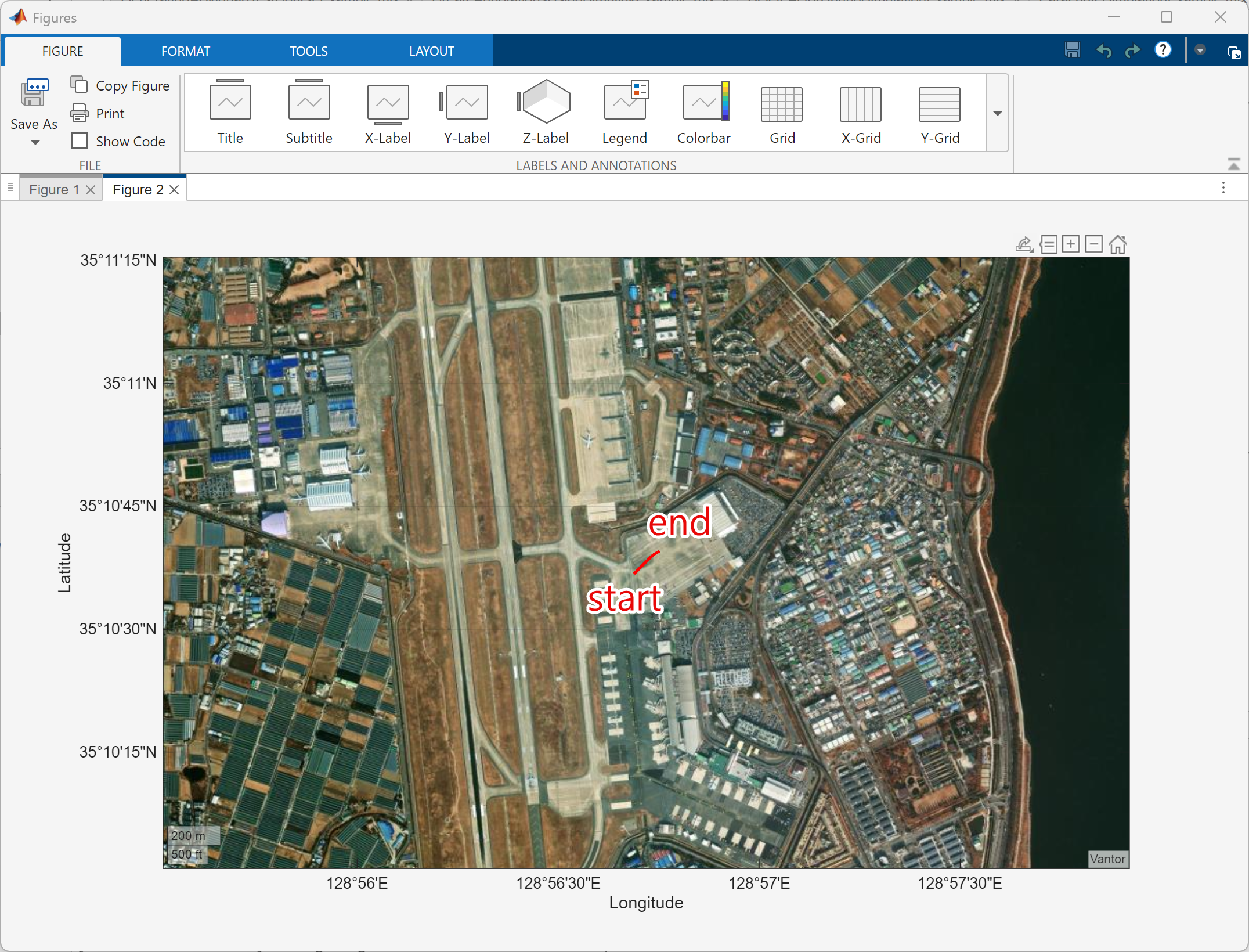This screenshot has height=952, width=1249.
Task: Click the Colorbar icon in ribbon
Action: [x=704, y=112]
